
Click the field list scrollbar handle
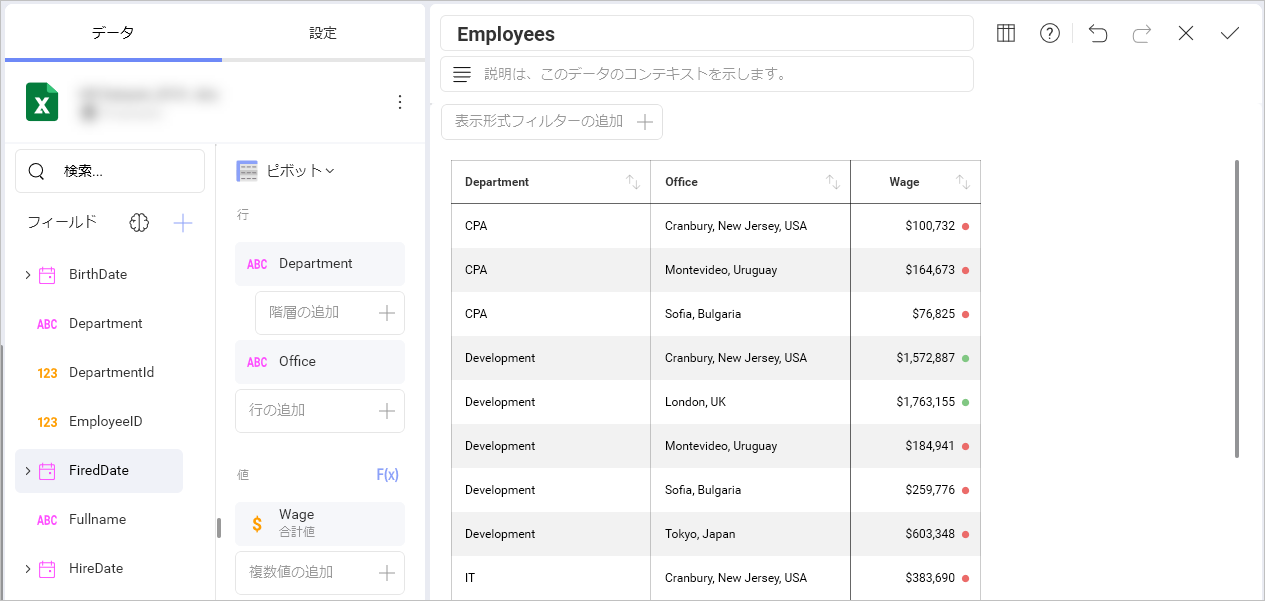[219, 528]
